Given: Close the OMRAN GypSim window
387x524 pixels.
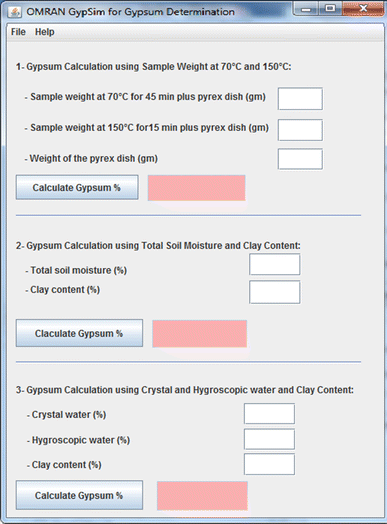Looking at the screenshot, I should click(x=364, y=9).
